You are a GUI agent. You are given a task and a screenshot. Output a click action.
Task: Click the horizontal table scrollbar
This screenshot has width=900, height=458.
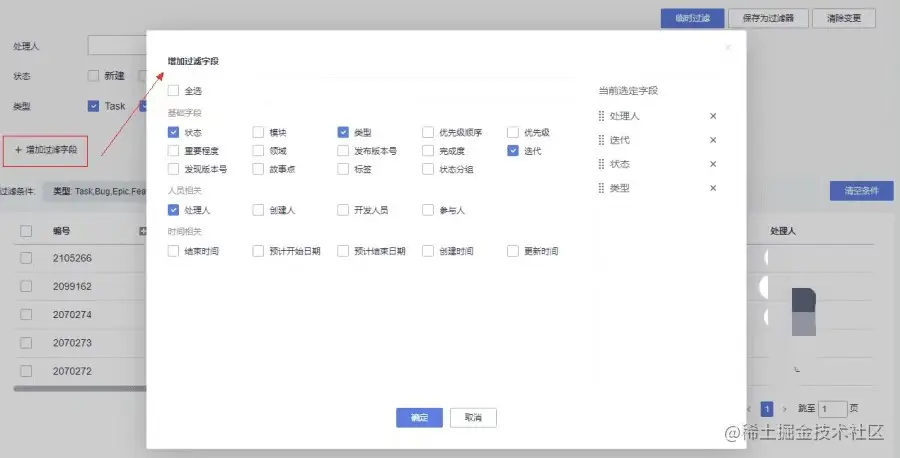coord(80,389)
